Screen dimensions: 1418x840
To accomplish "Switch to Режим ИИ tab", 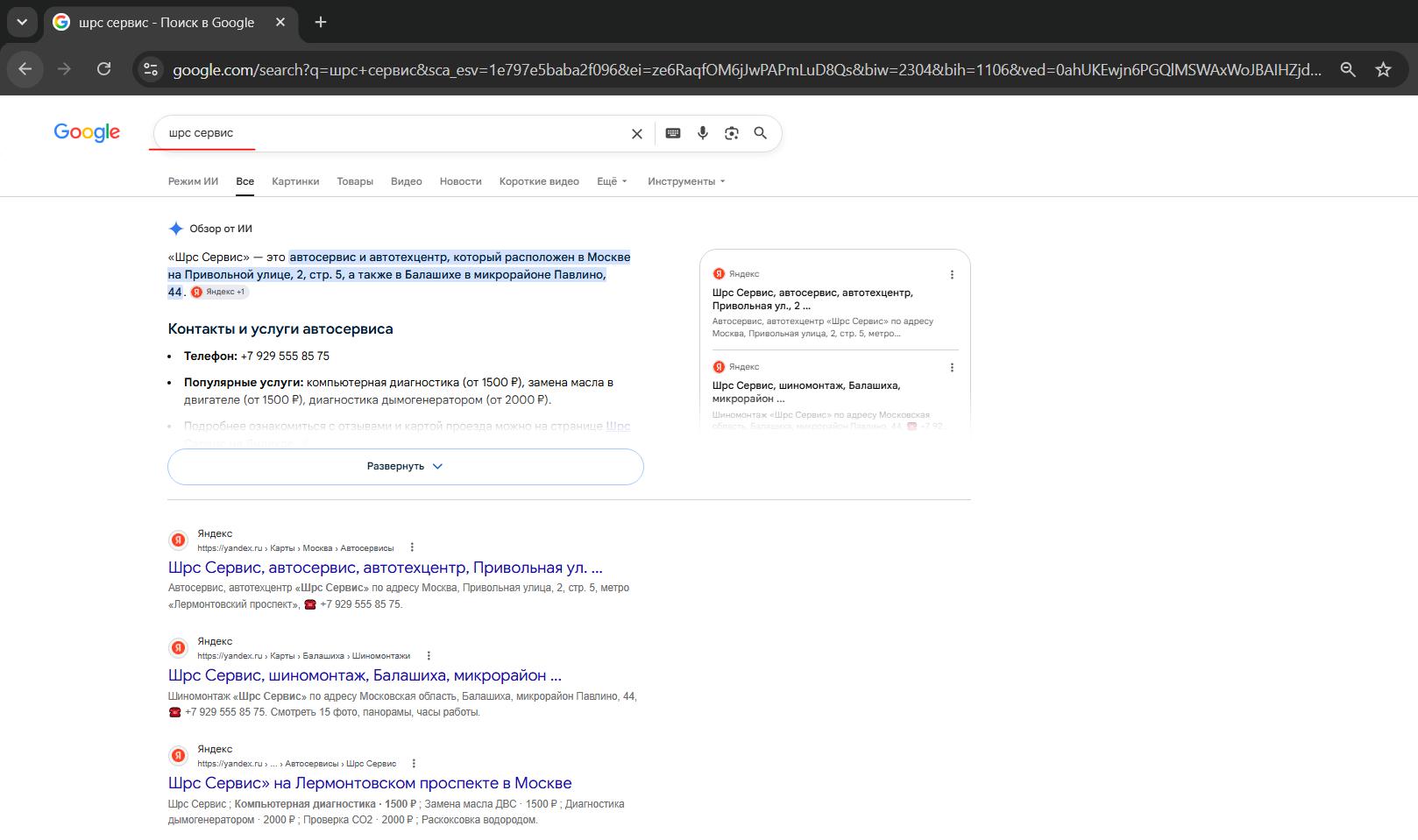I will [193, 181].
